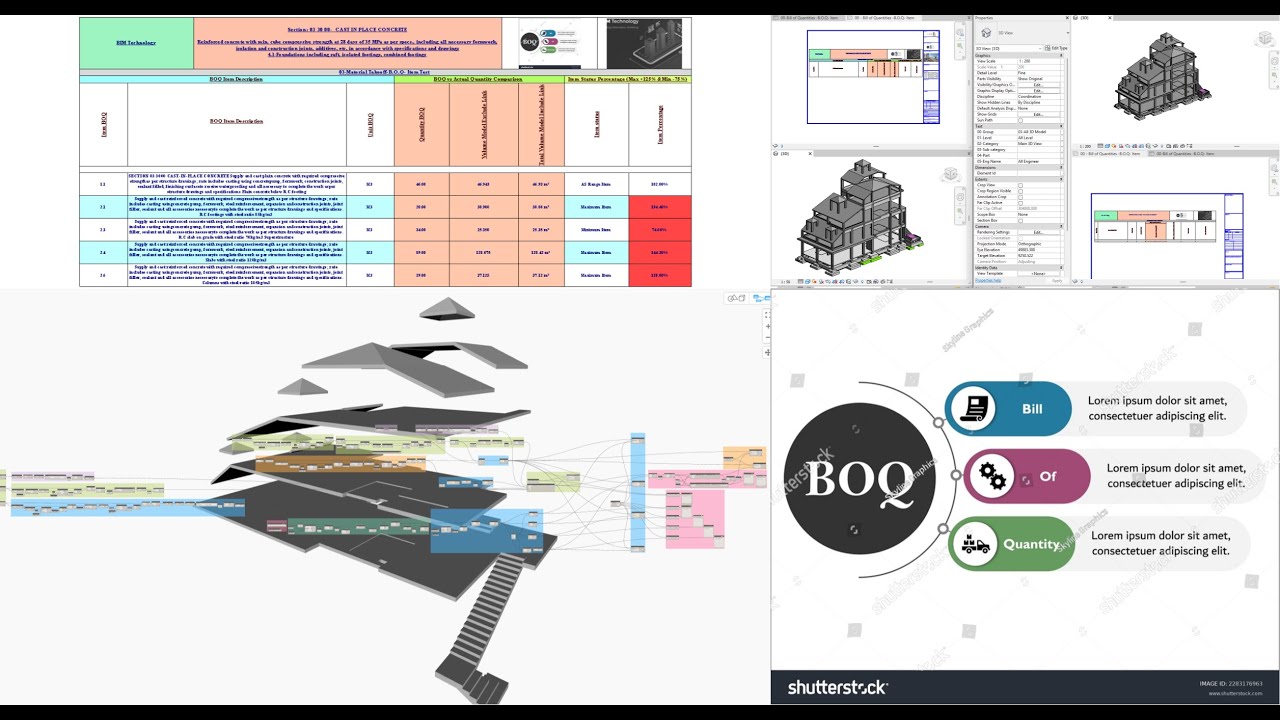Collapse the Extents section in Properties
Viewport: 1280px width, 720px height.
1061,179
